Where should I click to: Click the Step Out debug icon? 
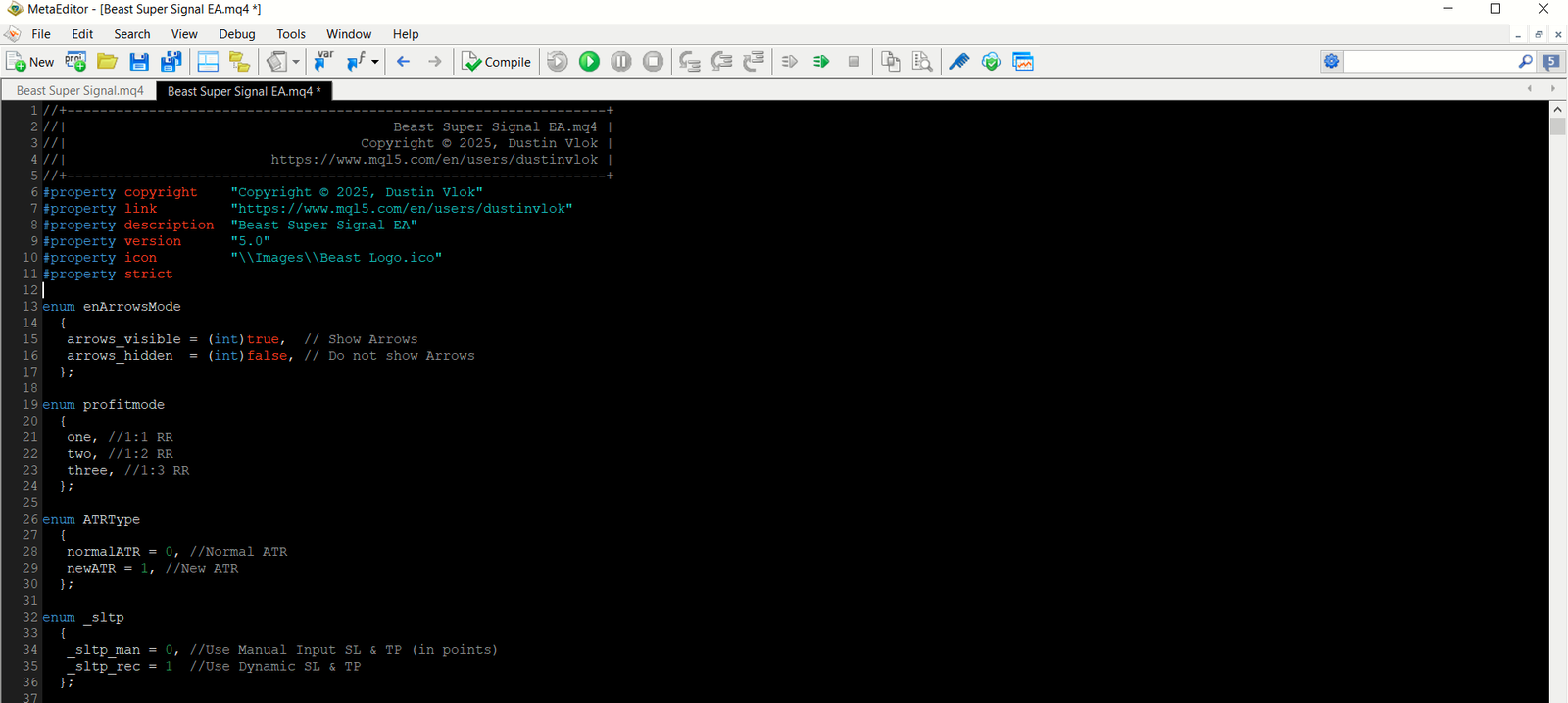pos(754,62)
